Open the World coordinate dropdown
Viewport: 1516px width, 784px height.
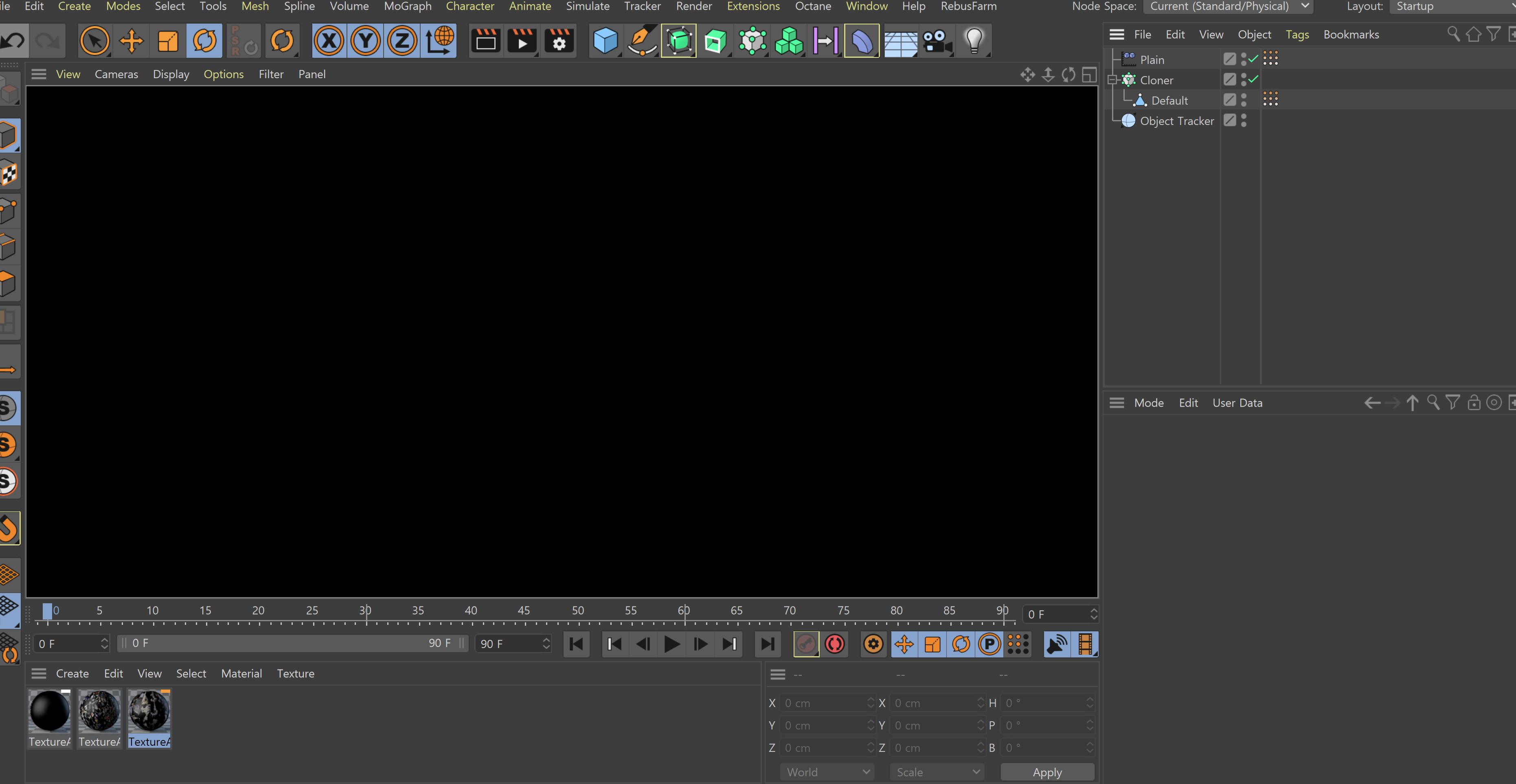click(x=827, y=772)
